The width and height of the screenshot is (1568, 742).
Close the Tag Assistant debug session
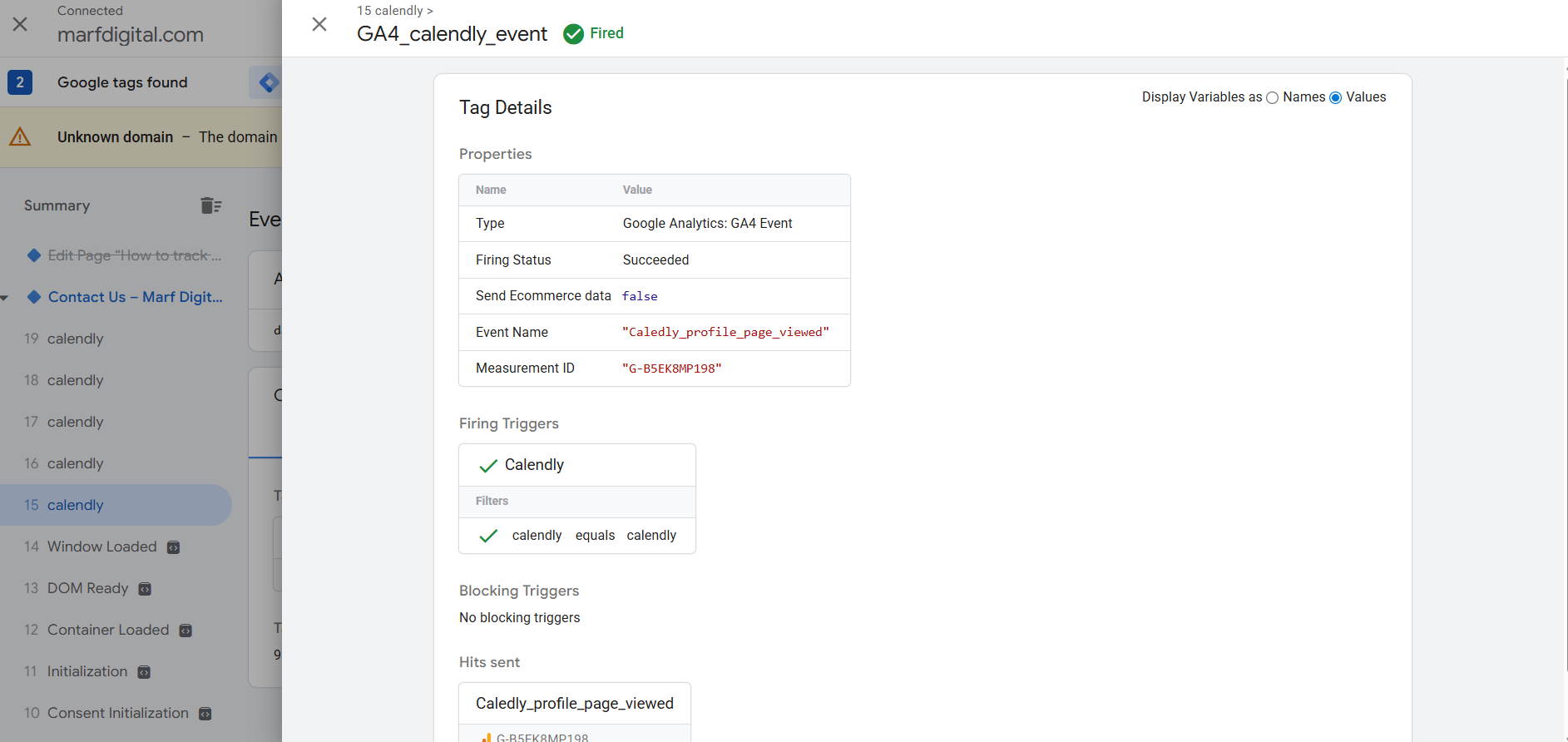click(20, 24)
